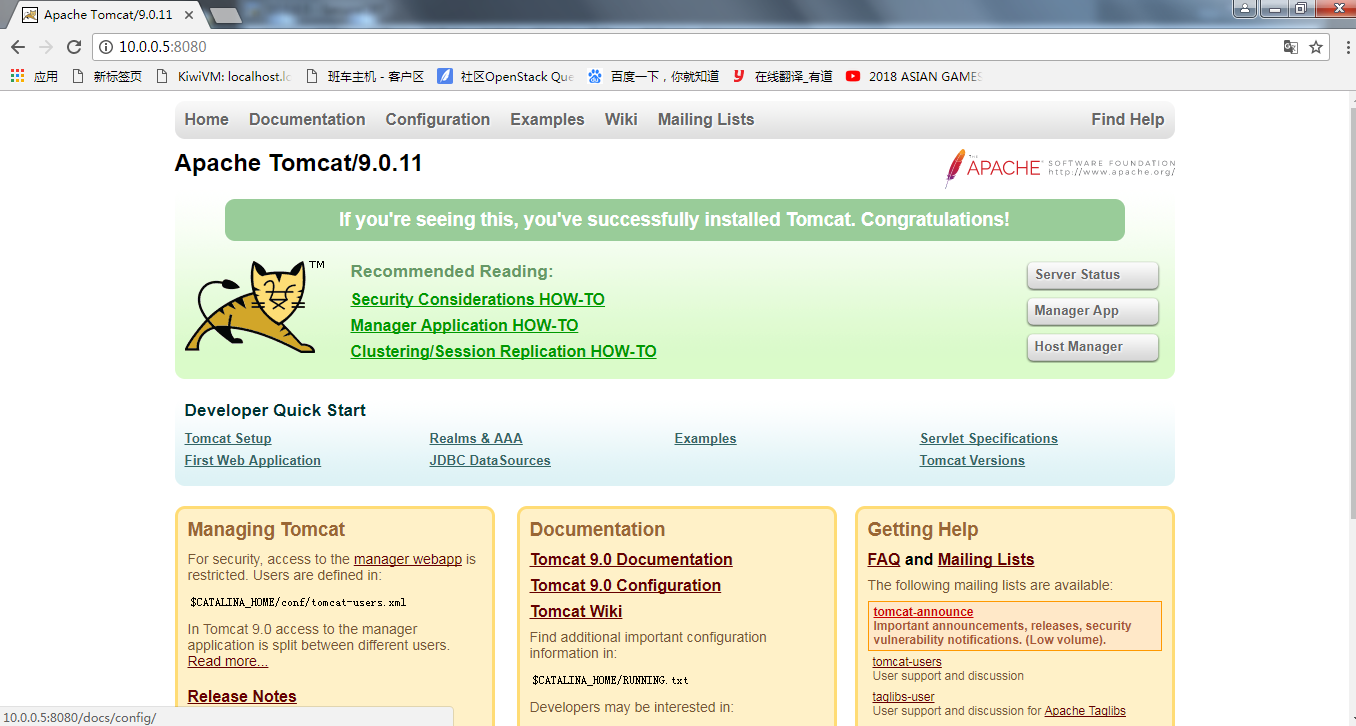Open the Servlet Specifications link
Image resolution: width=1356 pixels, height=726 pixels.
click(989, 438)
